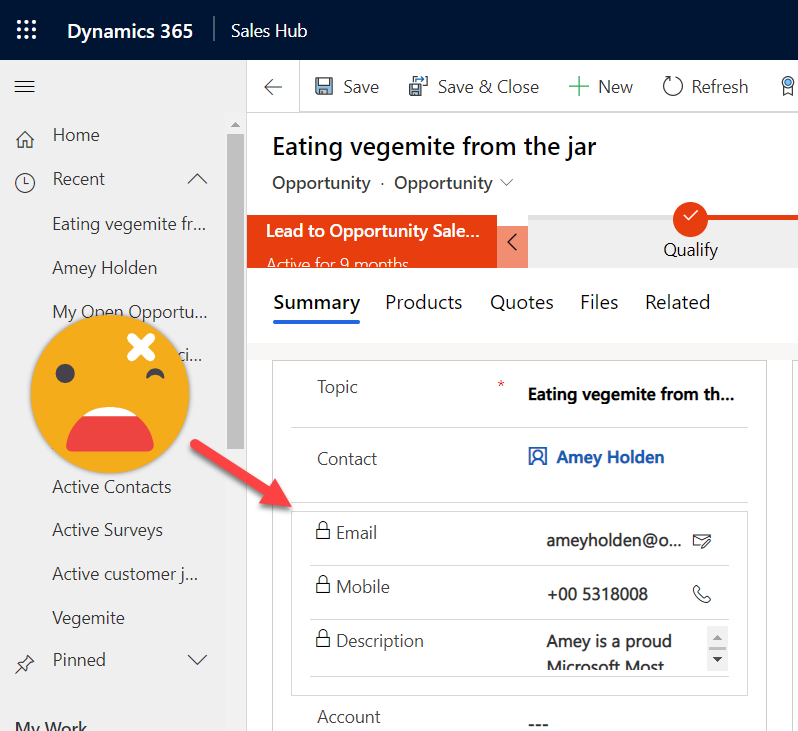Image resolution: width=798 pixels, height=731 pixels.
Task: Open recent My Open Opportu... view
Action: (x=130, y=312)
